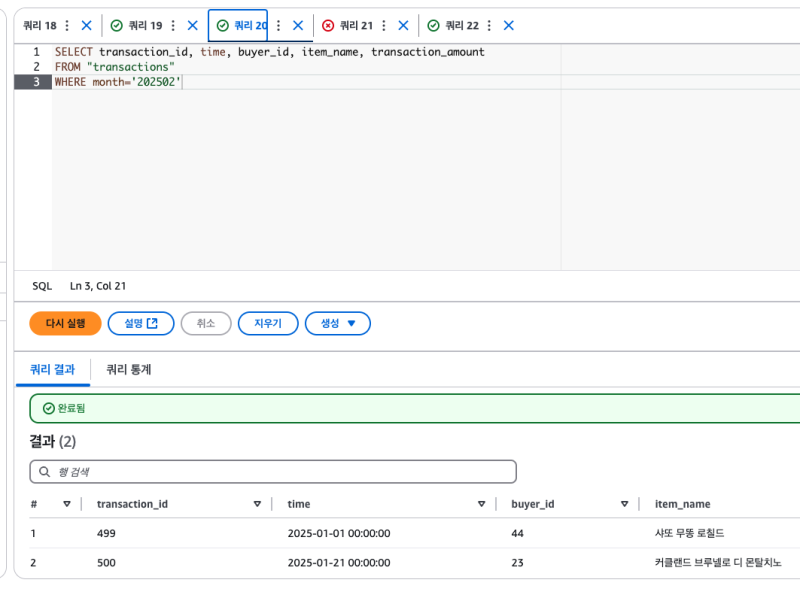Open the three-dot menu for 쿼리 18
This screenshot has height=604, width=800.
point(67,26)
